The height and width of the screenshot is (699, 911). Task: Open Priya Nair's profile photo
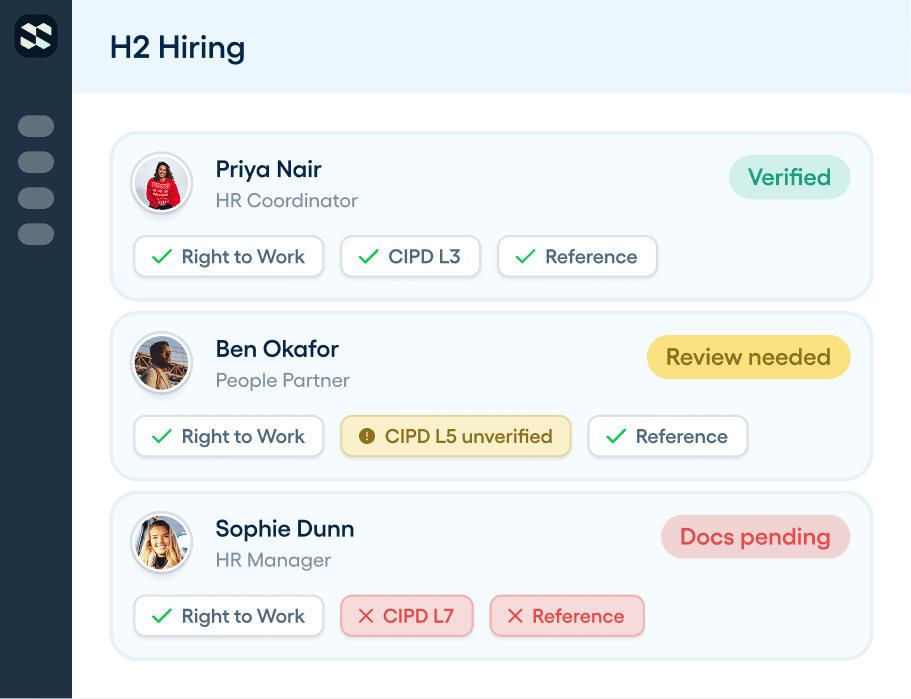coord(162,183)
